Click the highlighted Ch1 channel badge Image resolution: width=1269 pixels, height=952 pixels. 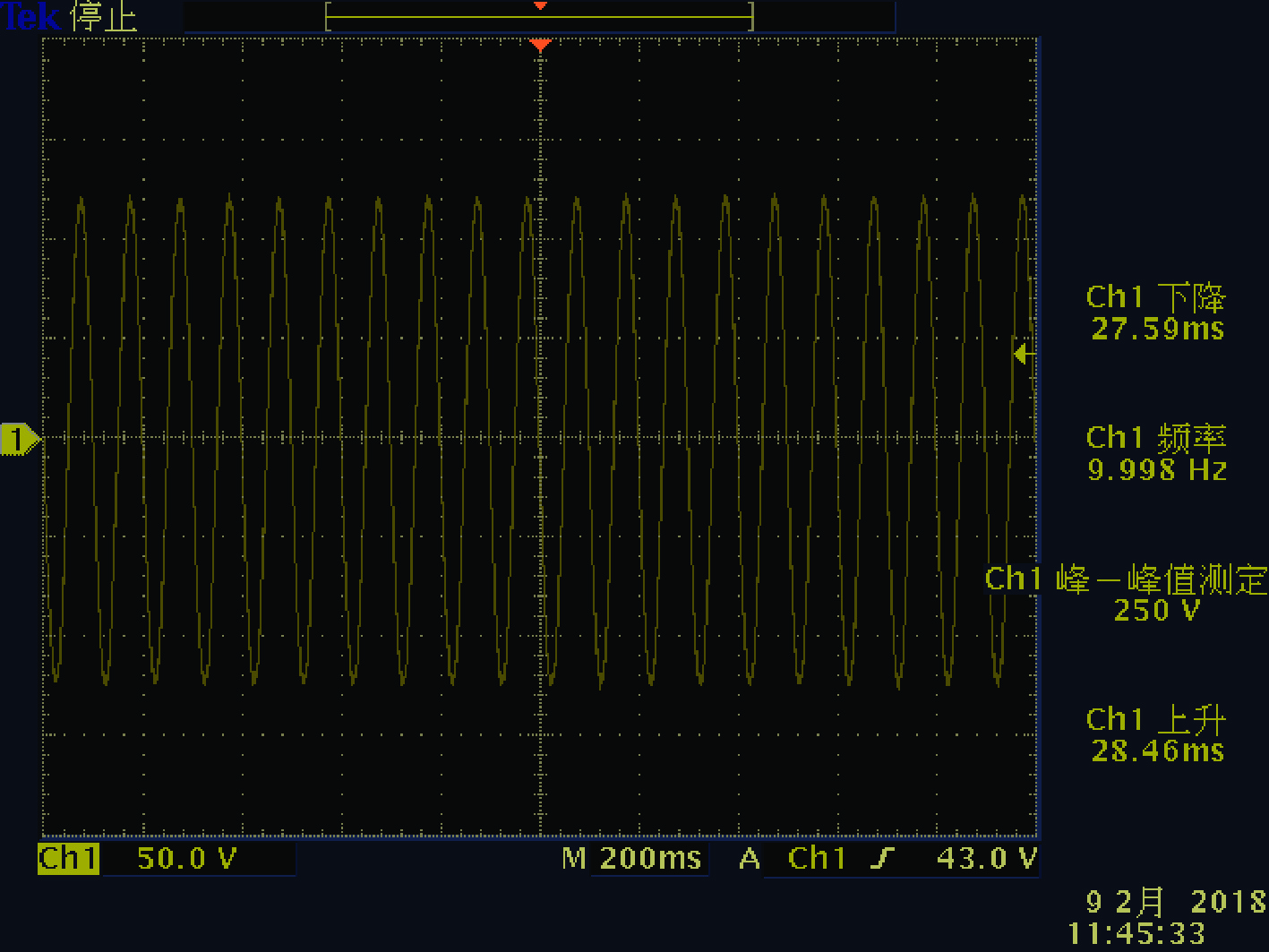pos(68,859)
